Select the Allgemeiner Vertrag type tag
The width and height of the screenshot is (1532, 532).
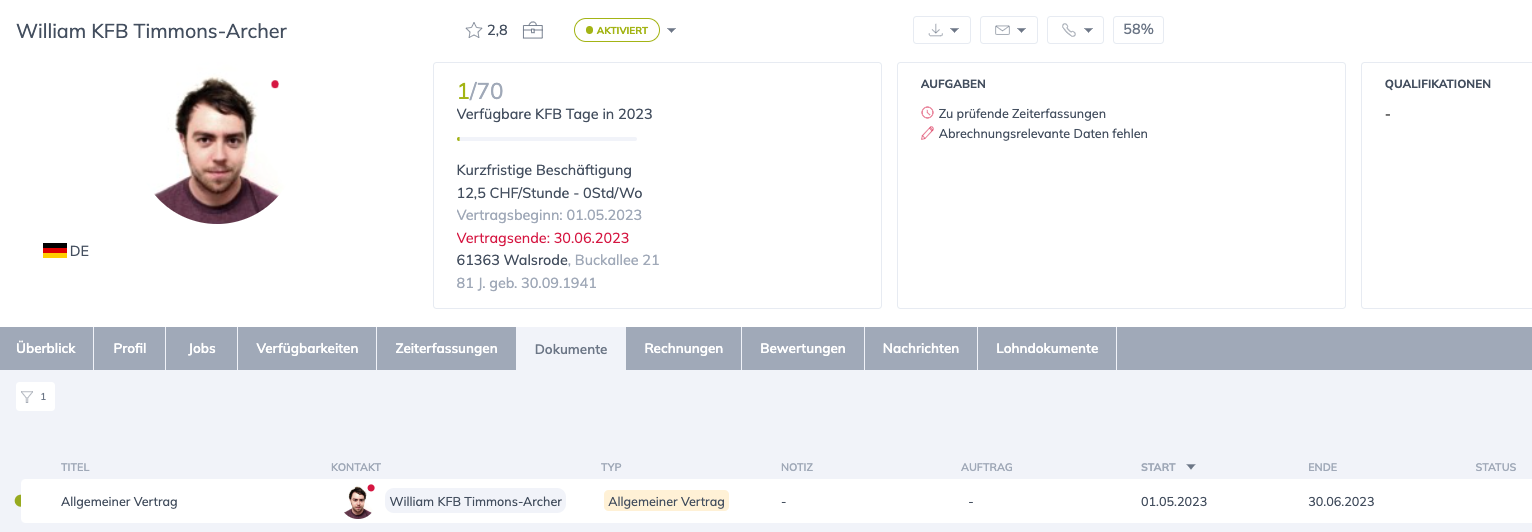coord(666,501)
